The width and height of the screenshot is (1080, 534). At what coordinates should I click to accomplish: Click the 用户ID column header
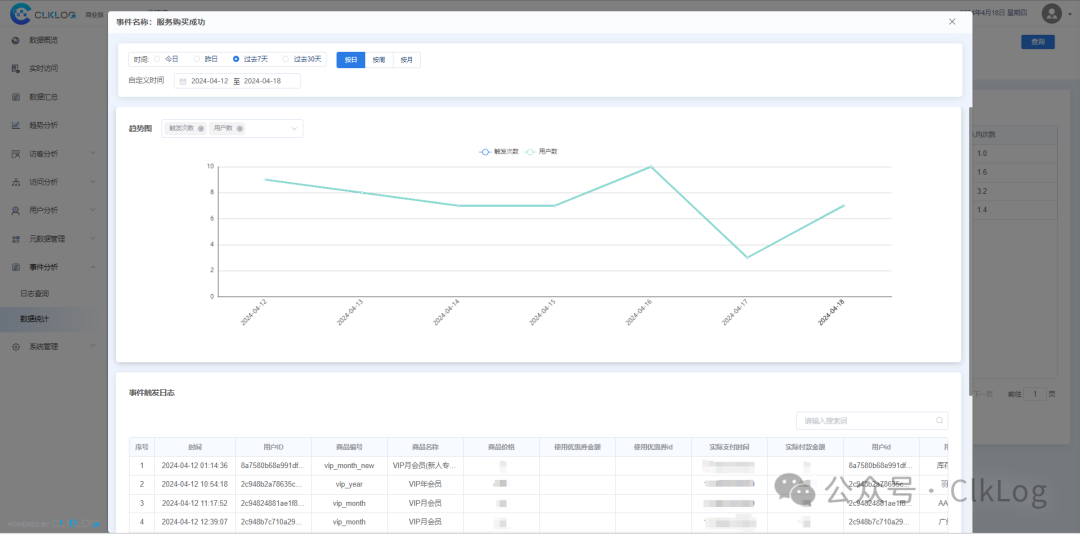point(273,446)
